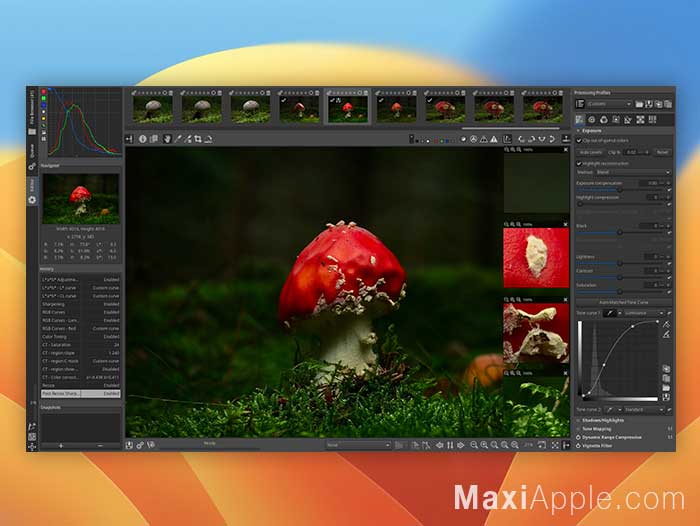The width and height of the screenshot is (700, 526).
Task: Edit image in external editor icon
Action: click(151, 445)
